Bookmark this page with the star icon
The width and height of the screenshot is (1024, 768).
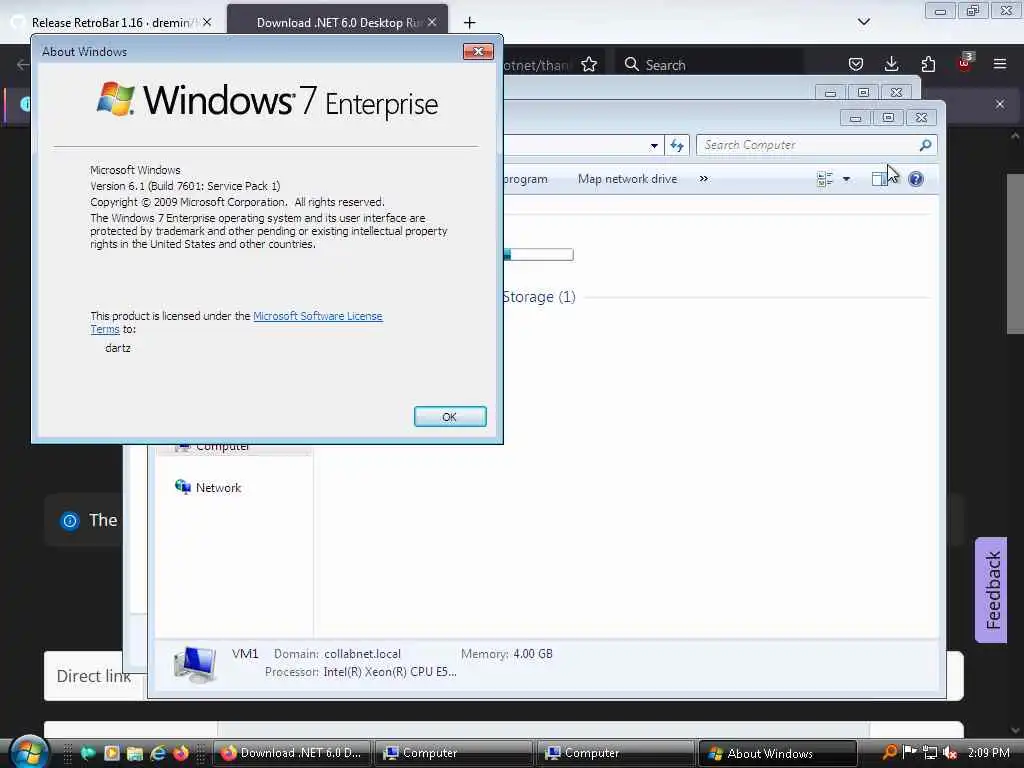point(588,65)
